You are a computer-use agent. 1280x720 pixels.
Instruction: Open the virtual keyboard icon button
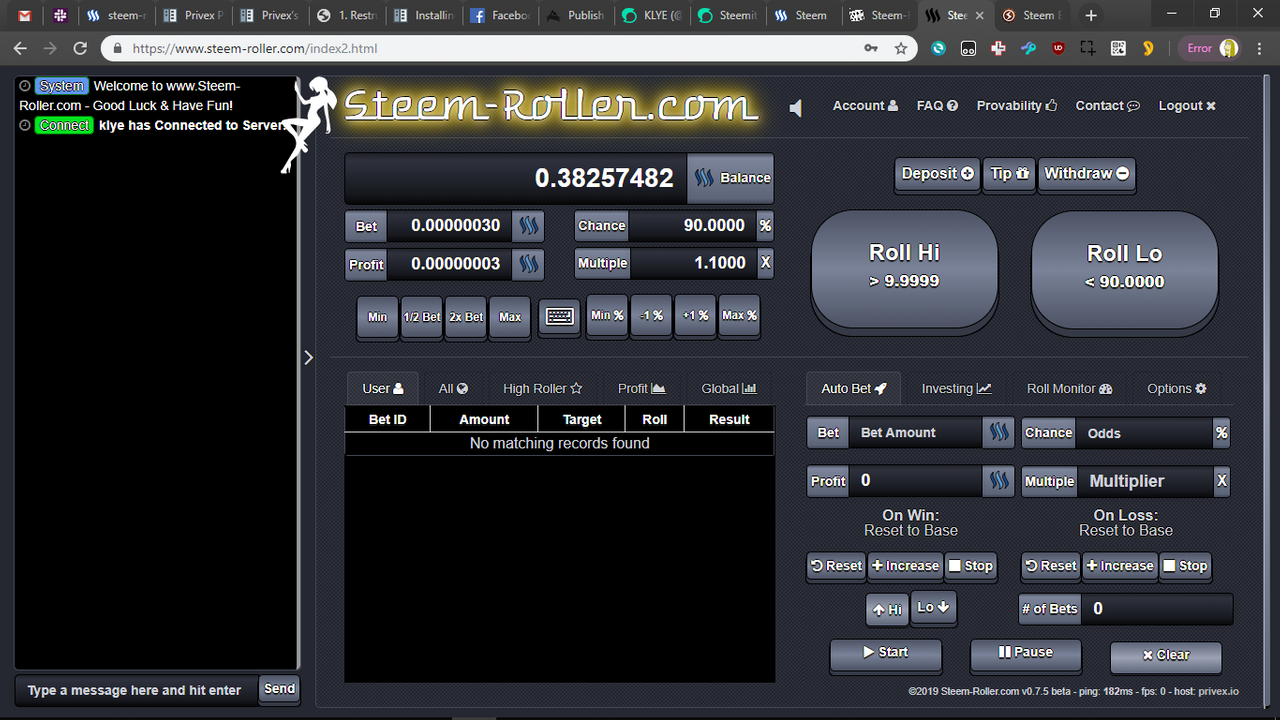coord(559,317)
